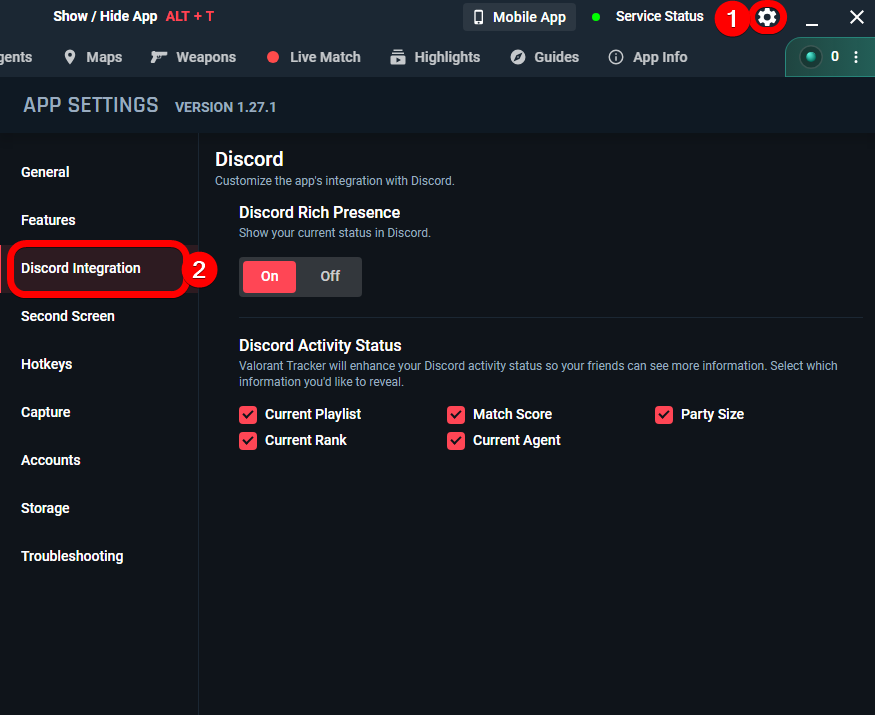Viewport: 875px width, 715px height.
Task: Click the App Info circle icon
Action: pos(616,57)
